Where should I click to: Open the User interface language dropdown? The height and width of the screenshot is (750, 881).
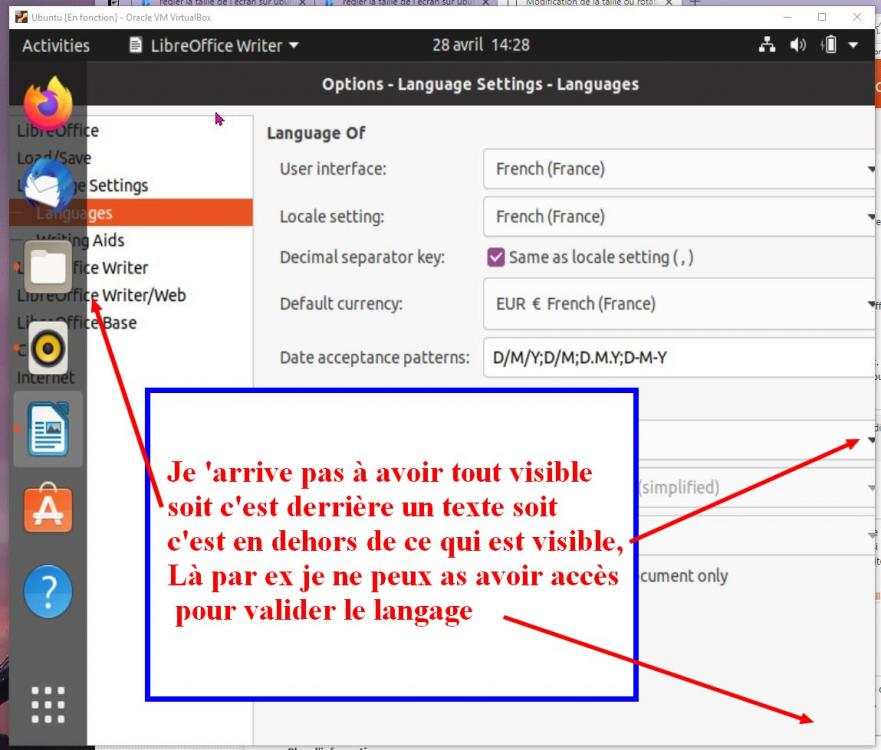pyautogui.click(x=680, y=169)
